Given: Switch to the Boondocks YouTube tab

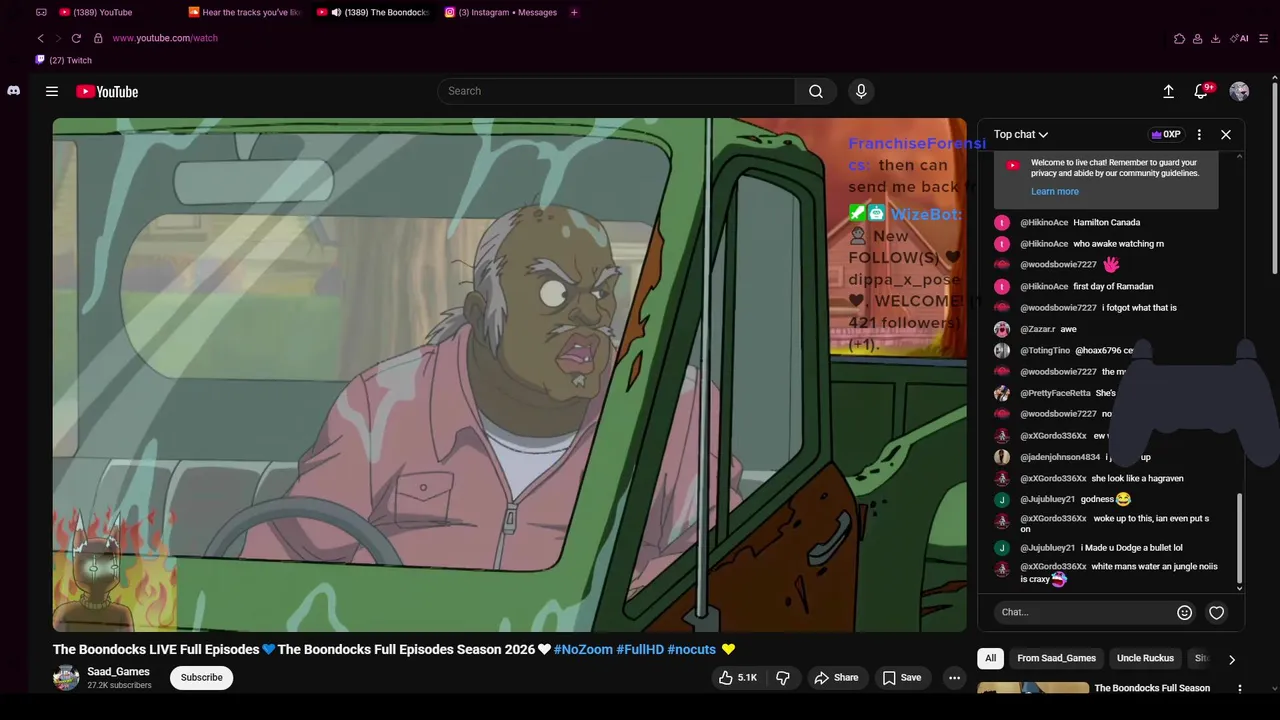Looking at the screenshot, I should (x=373, y=12).
